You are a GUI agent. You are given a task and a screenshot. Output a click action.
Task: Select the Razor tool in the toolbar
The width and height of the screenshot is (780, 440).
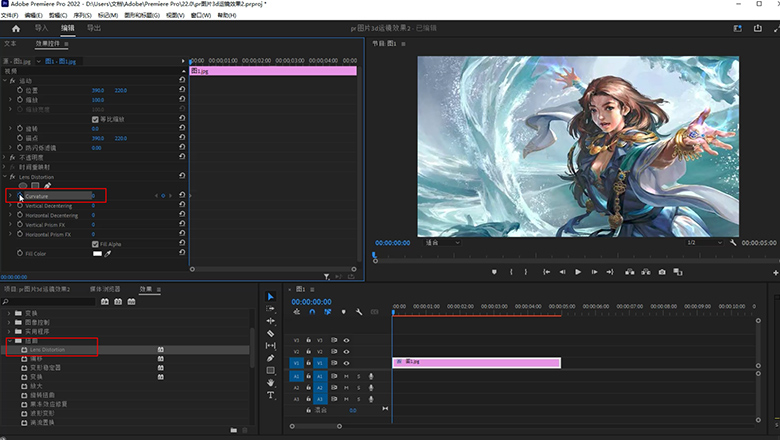click(271, 333)
